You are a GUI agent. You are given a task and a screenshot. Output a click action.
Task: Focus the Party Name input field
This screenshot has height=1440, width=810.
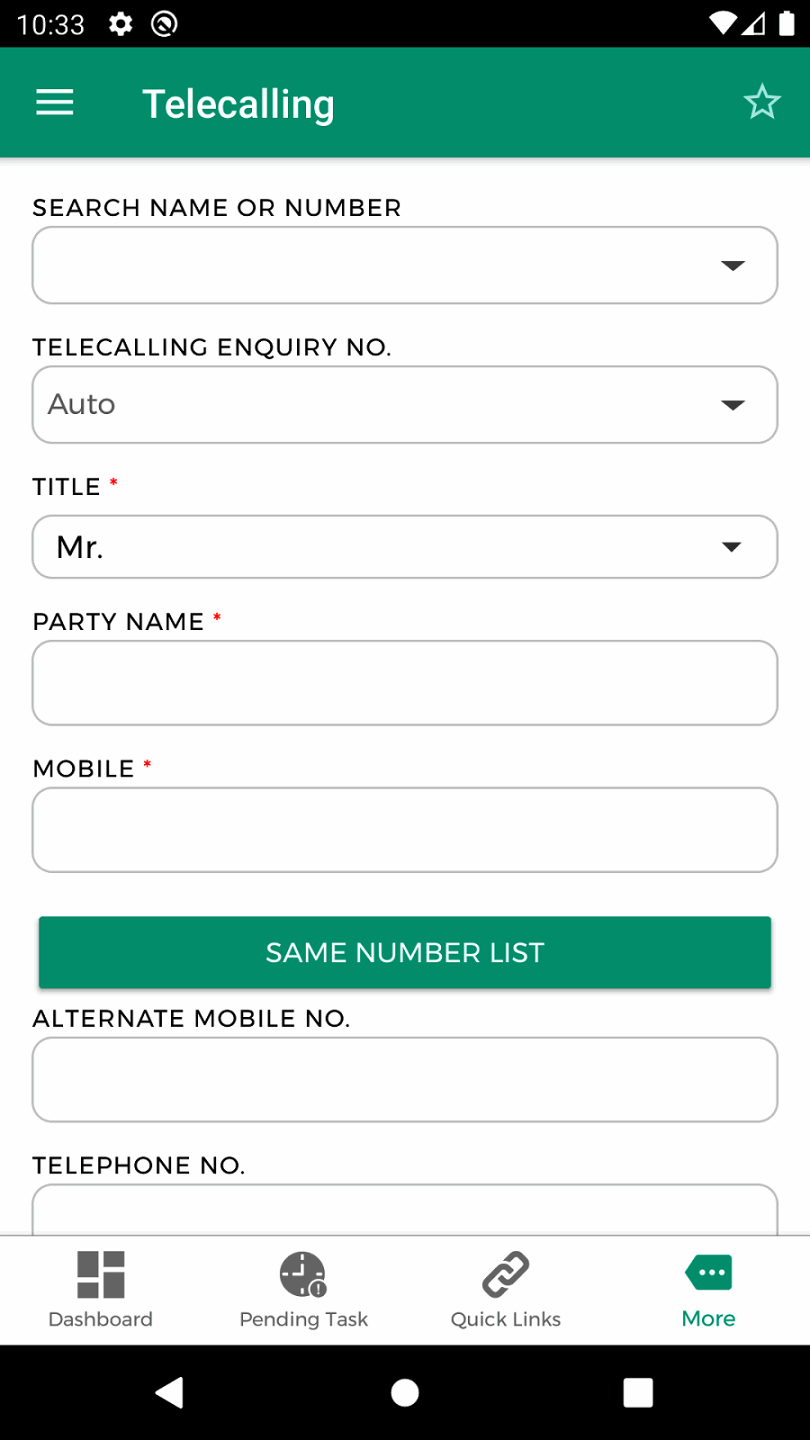pos(405,683)
